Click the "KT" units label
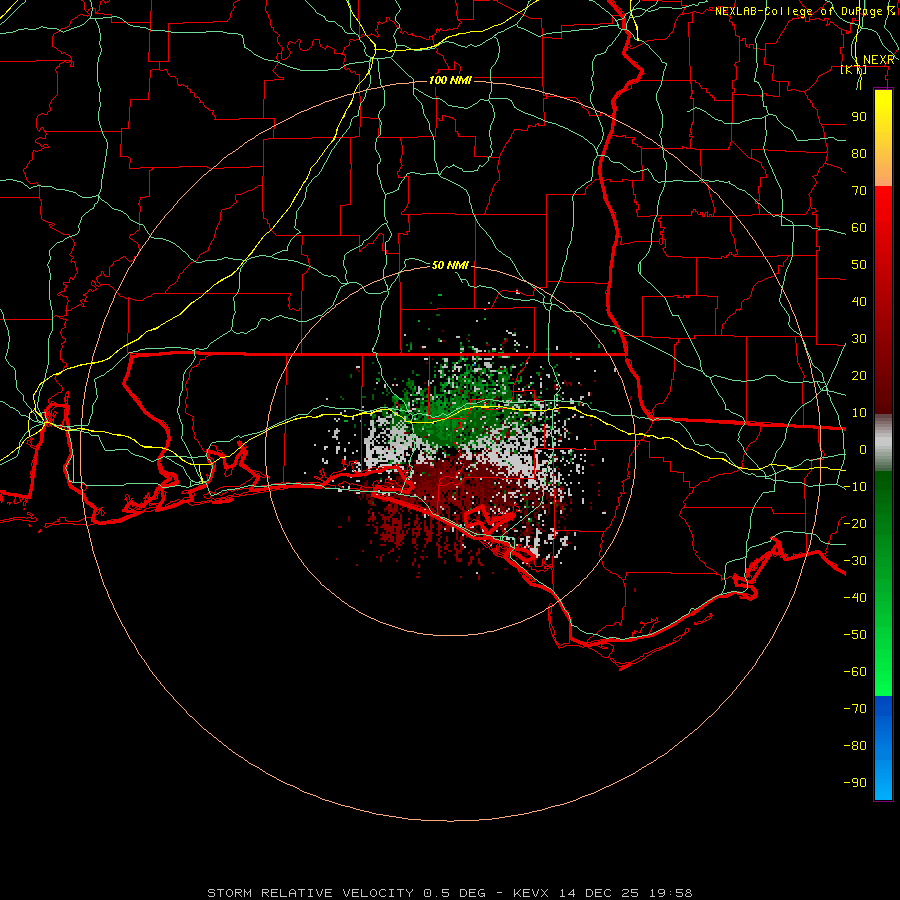This screenshot has height=900, width=900. click(854, 70)
